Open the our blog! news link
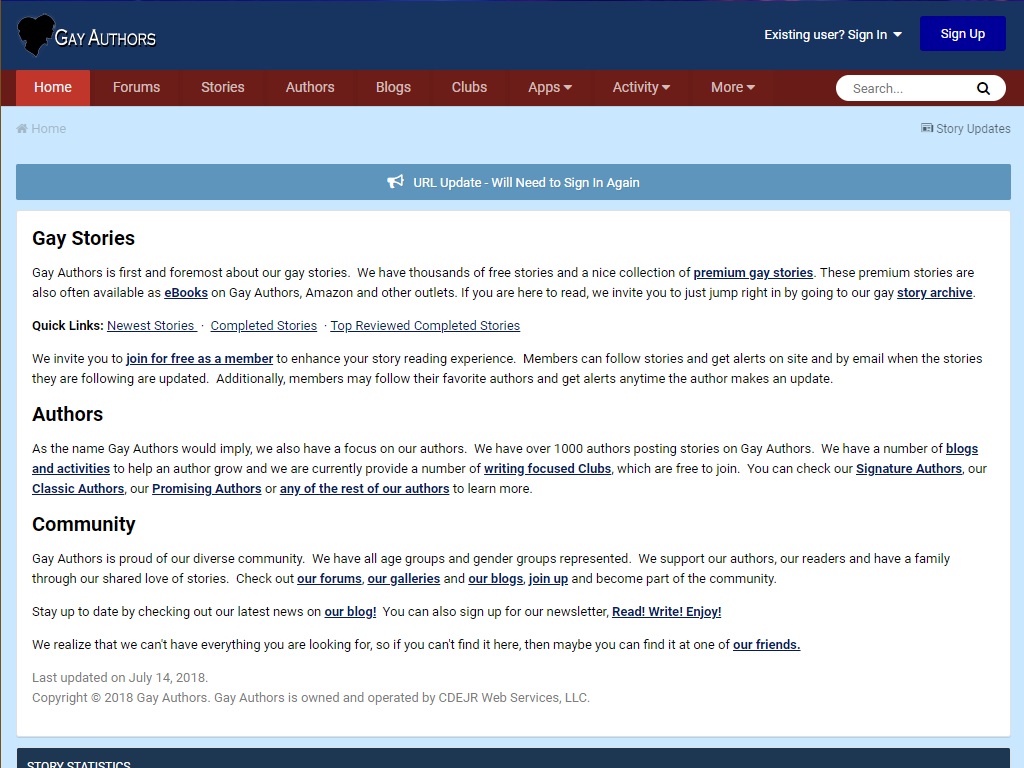1024x768 pixels. (x=350, y=611)
